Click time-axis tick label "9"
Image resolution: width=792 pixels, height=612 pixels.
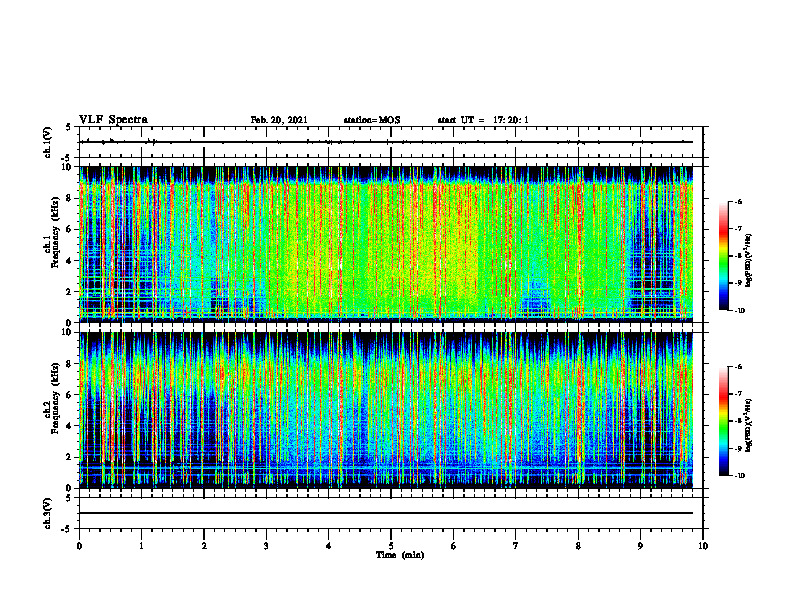point(640,546)
